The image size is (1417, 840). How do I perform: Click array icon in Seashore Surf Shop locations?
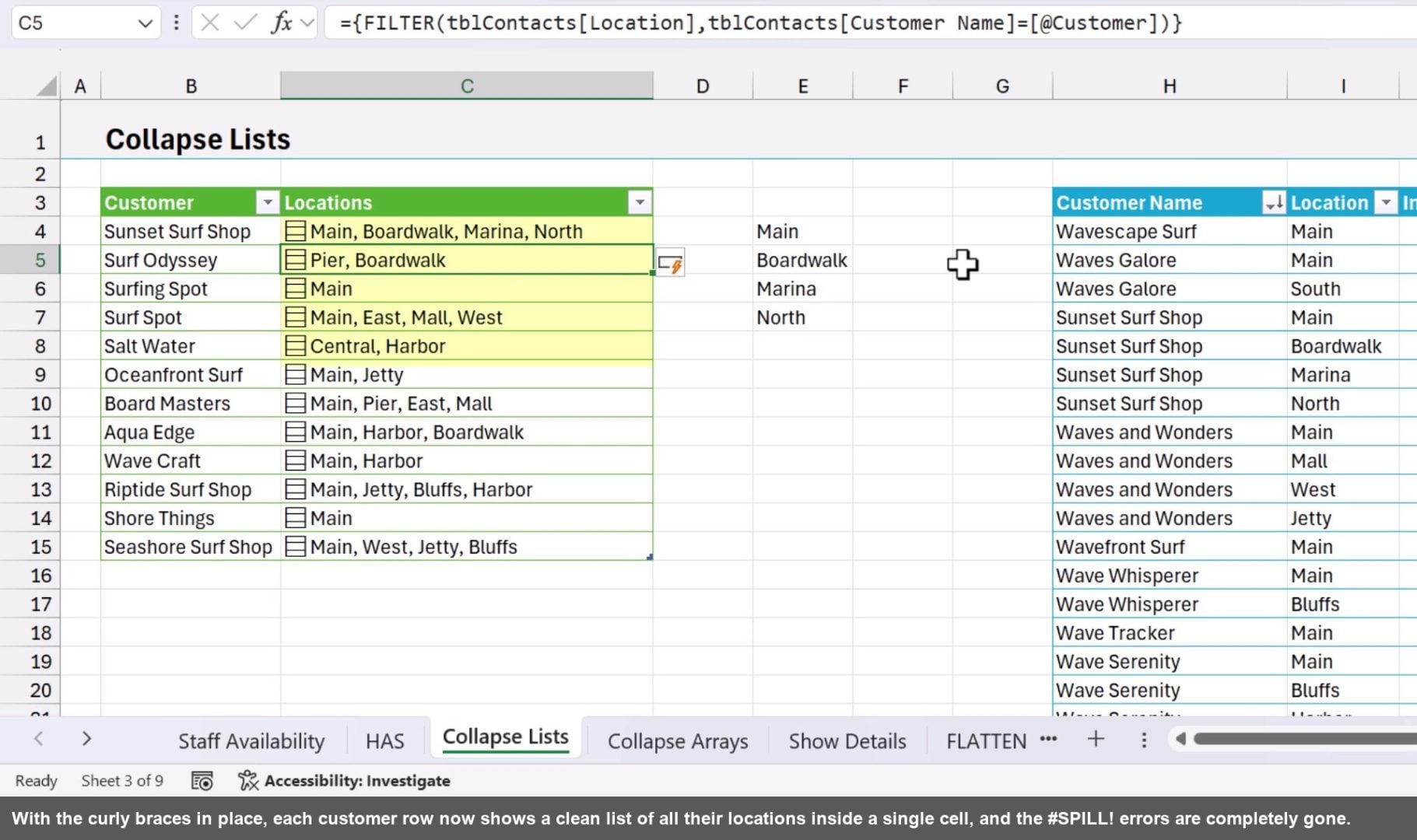click(295, 547)
